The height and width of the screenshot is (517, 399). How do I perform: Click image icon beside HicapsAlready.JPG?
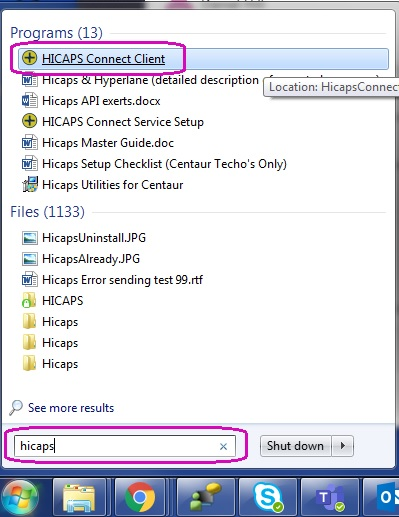coord(29,259)
